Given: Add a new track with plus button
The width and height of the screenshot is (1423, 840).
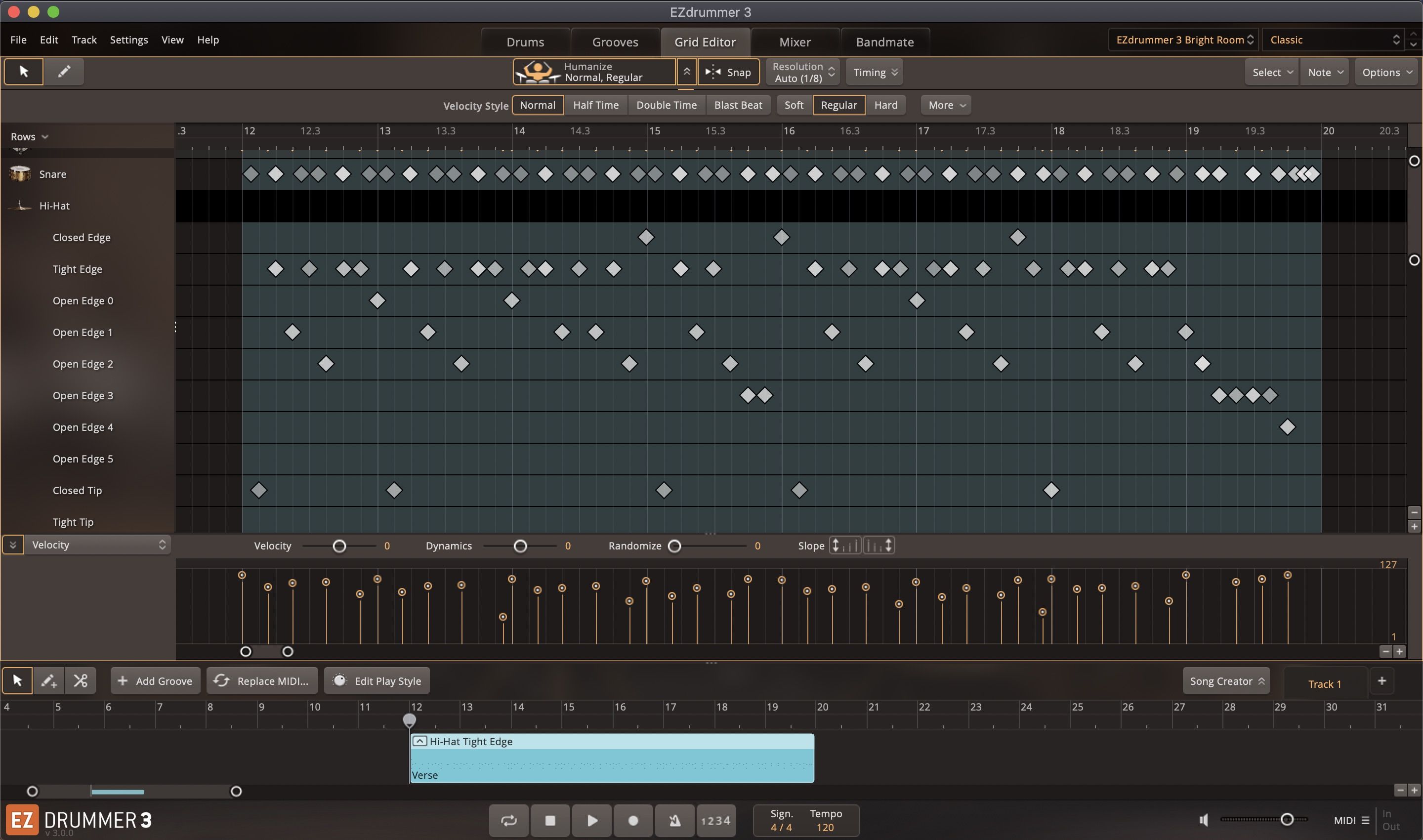Looking at the screenshot, I should tap(1381, 680).
